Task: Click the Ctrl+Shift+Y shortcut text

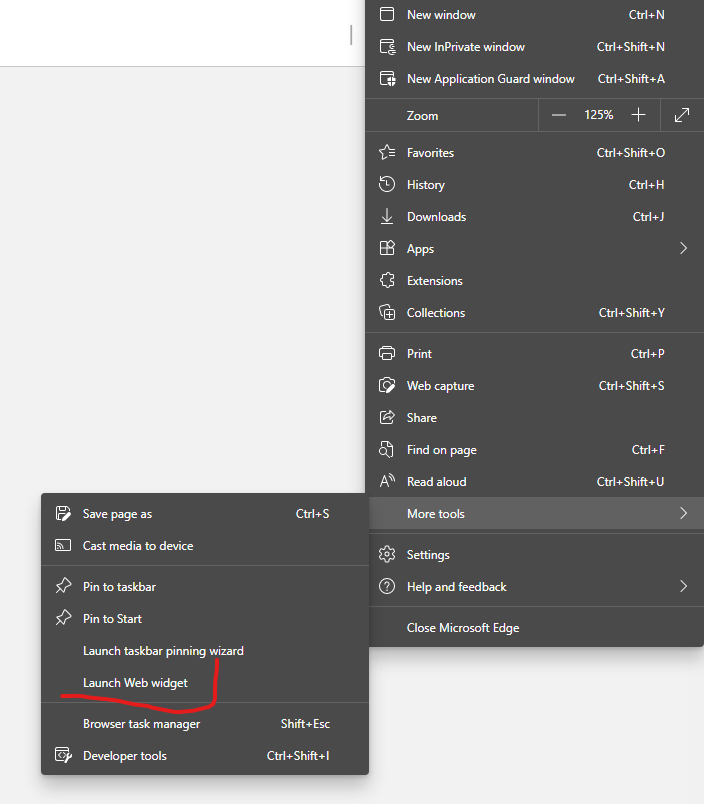Action: click(632, 313)
